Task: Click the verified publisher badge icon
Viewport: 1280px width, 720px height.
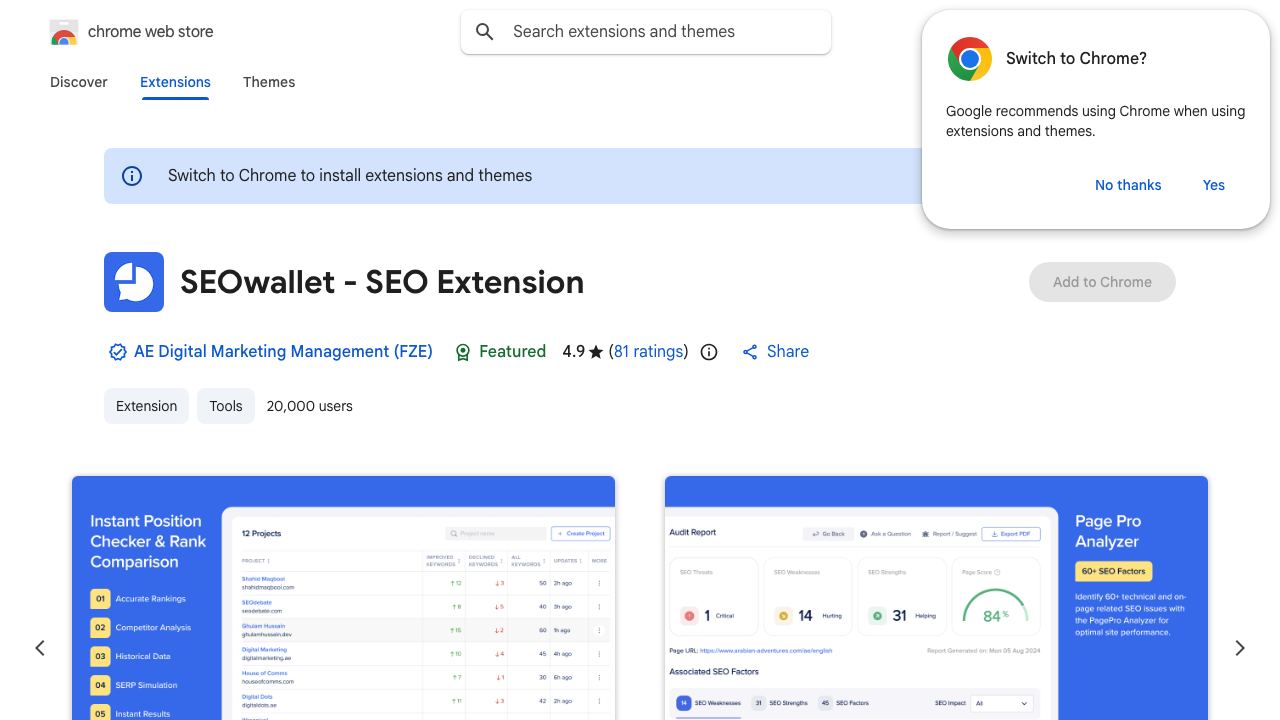Action: pyautogui.click(x=118, y=352)
